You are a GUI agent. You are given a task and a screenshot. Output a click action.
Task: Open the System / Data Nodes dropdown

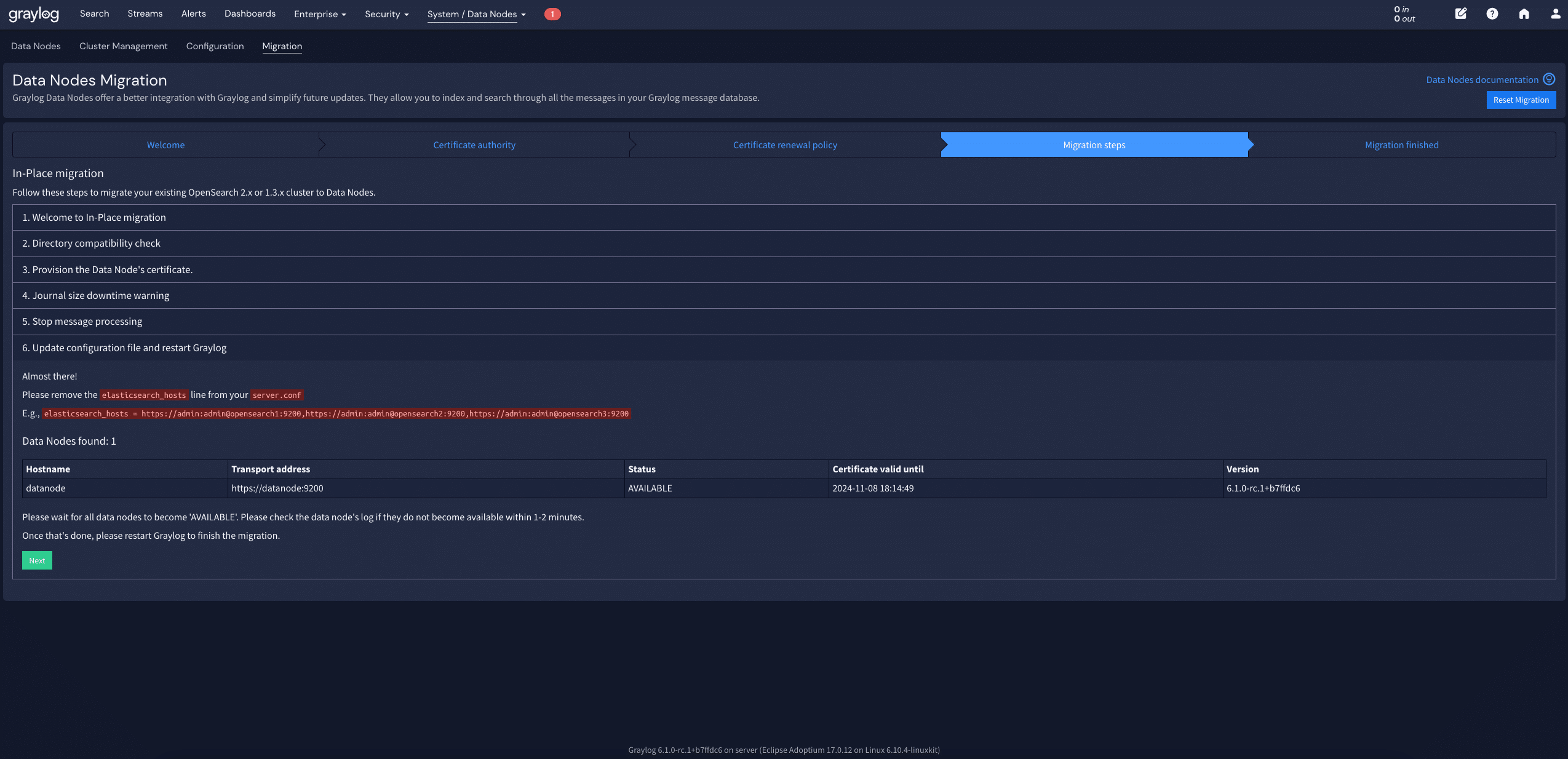[x=476, y=14]
